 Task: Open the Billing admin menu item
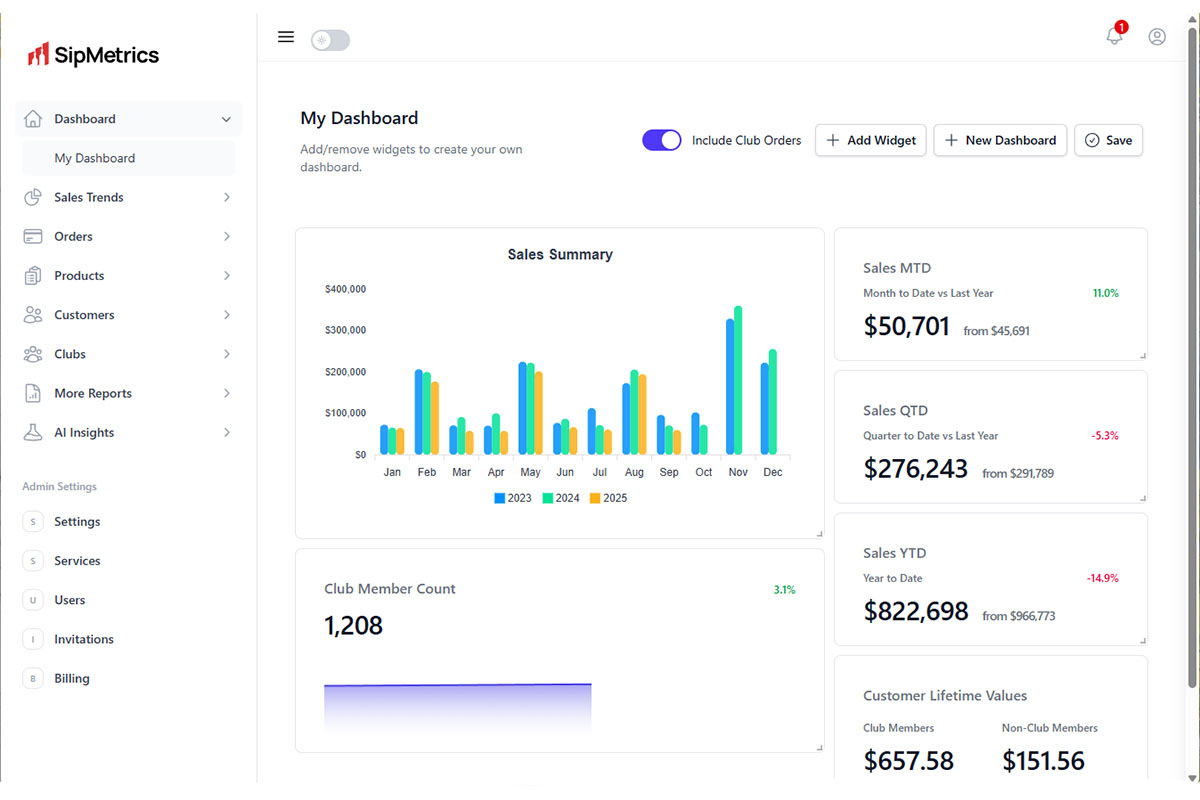pyautogui.click(x=72, y=679)
